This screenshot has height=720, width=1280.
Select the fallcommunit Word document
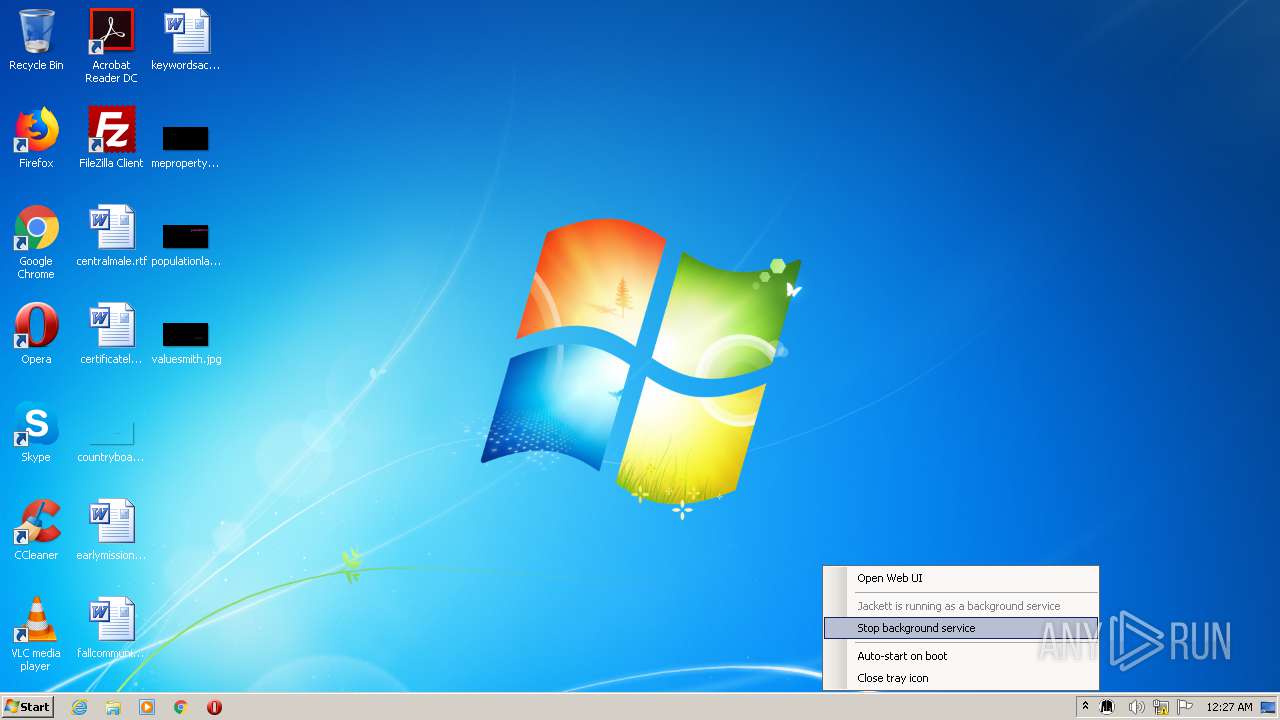tap(111, 628)
